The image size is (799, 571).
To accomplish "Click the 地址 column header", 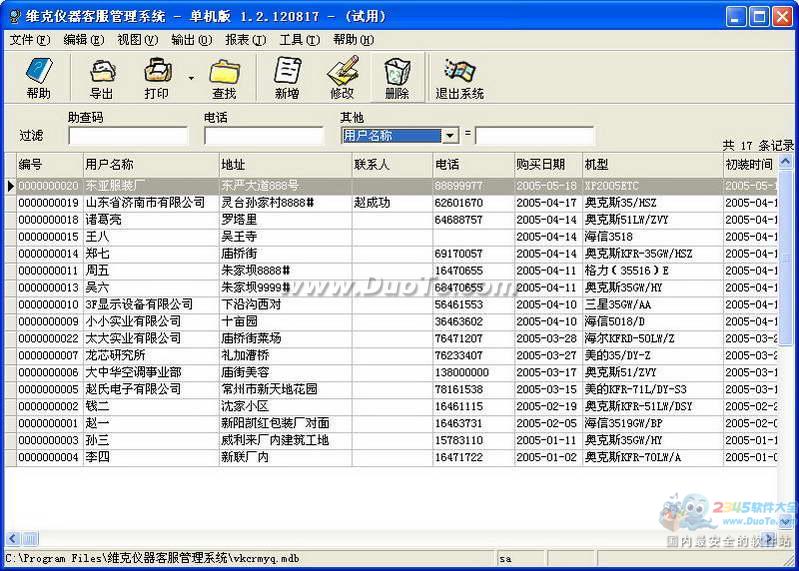I will (285, 165).
